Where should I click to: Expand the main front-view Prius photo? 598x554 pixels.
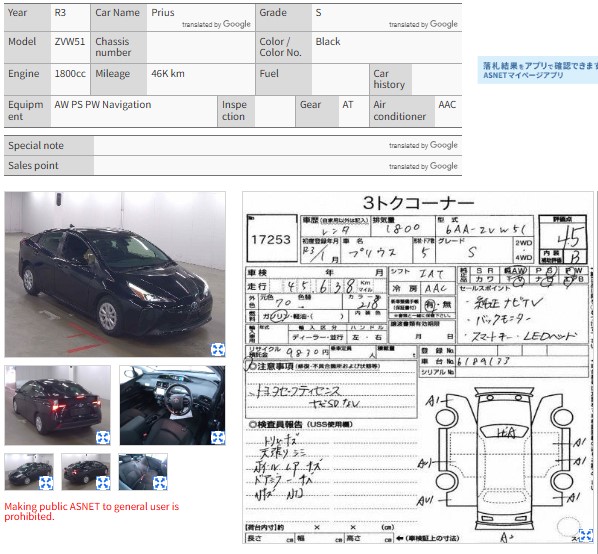click(218, 349)
